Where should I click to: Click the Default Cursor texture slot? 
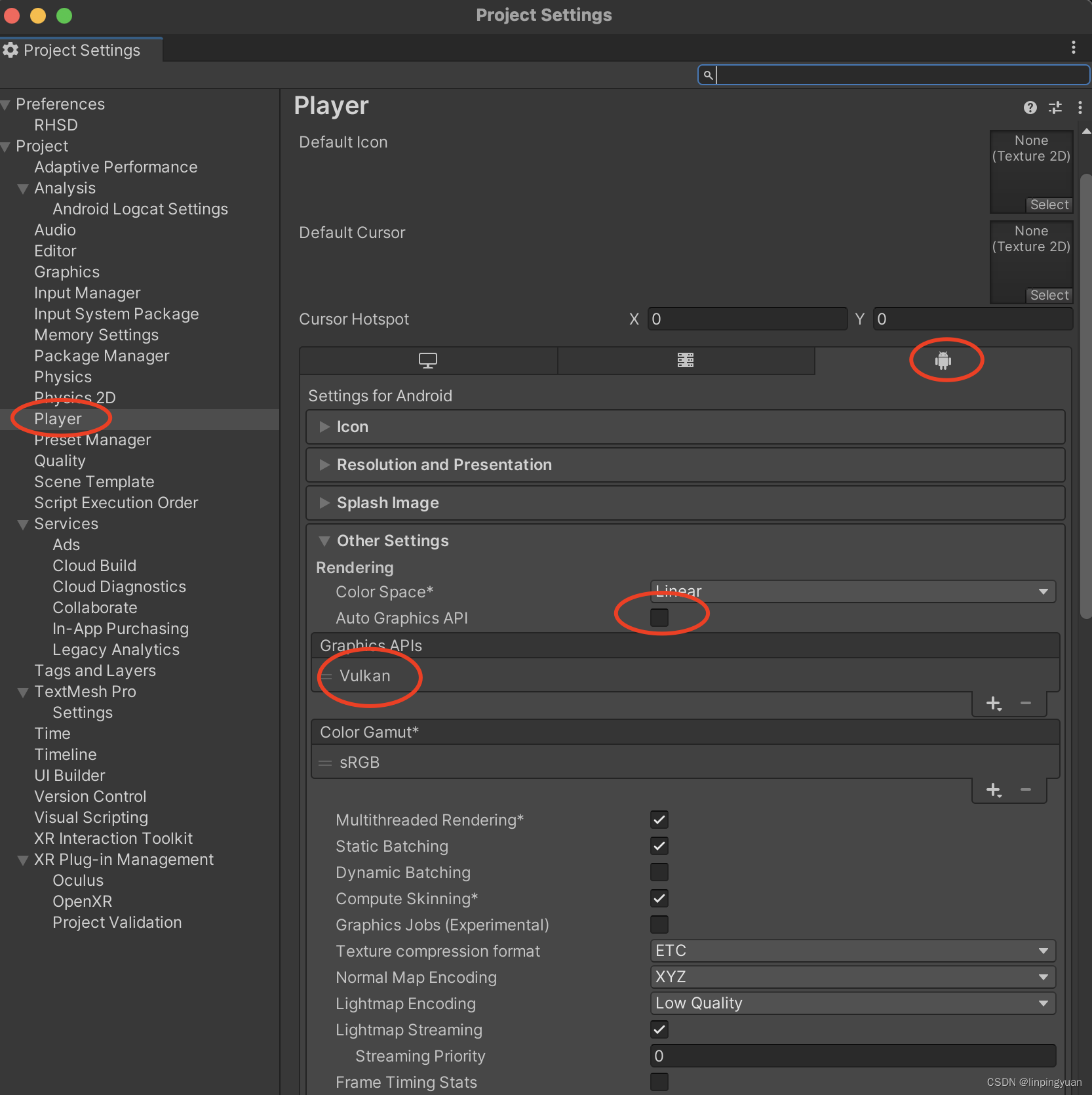pyautogui.click(x=1031, y=262)
